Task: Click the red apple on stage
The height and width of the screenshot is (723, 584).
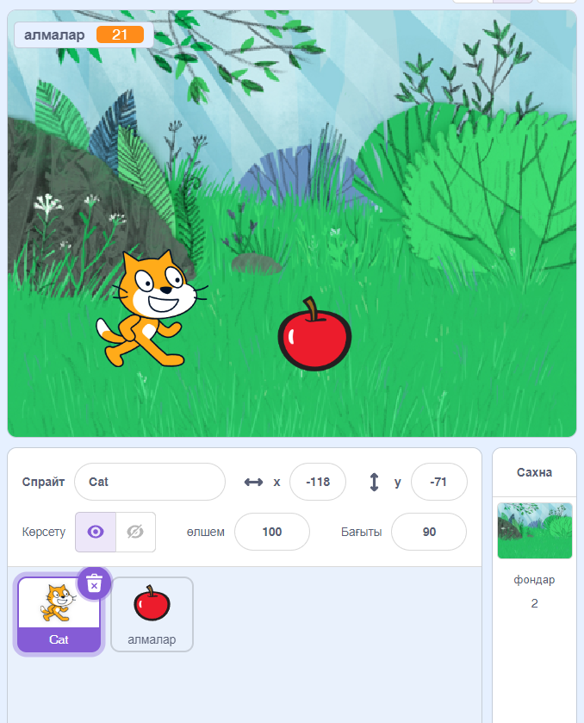Action: (314, 335)
